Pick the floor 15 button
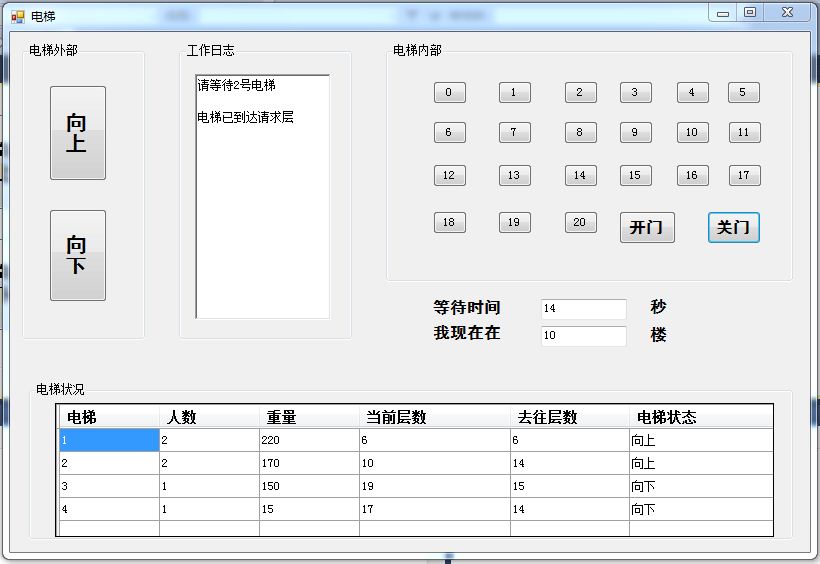 pos(635,175)
